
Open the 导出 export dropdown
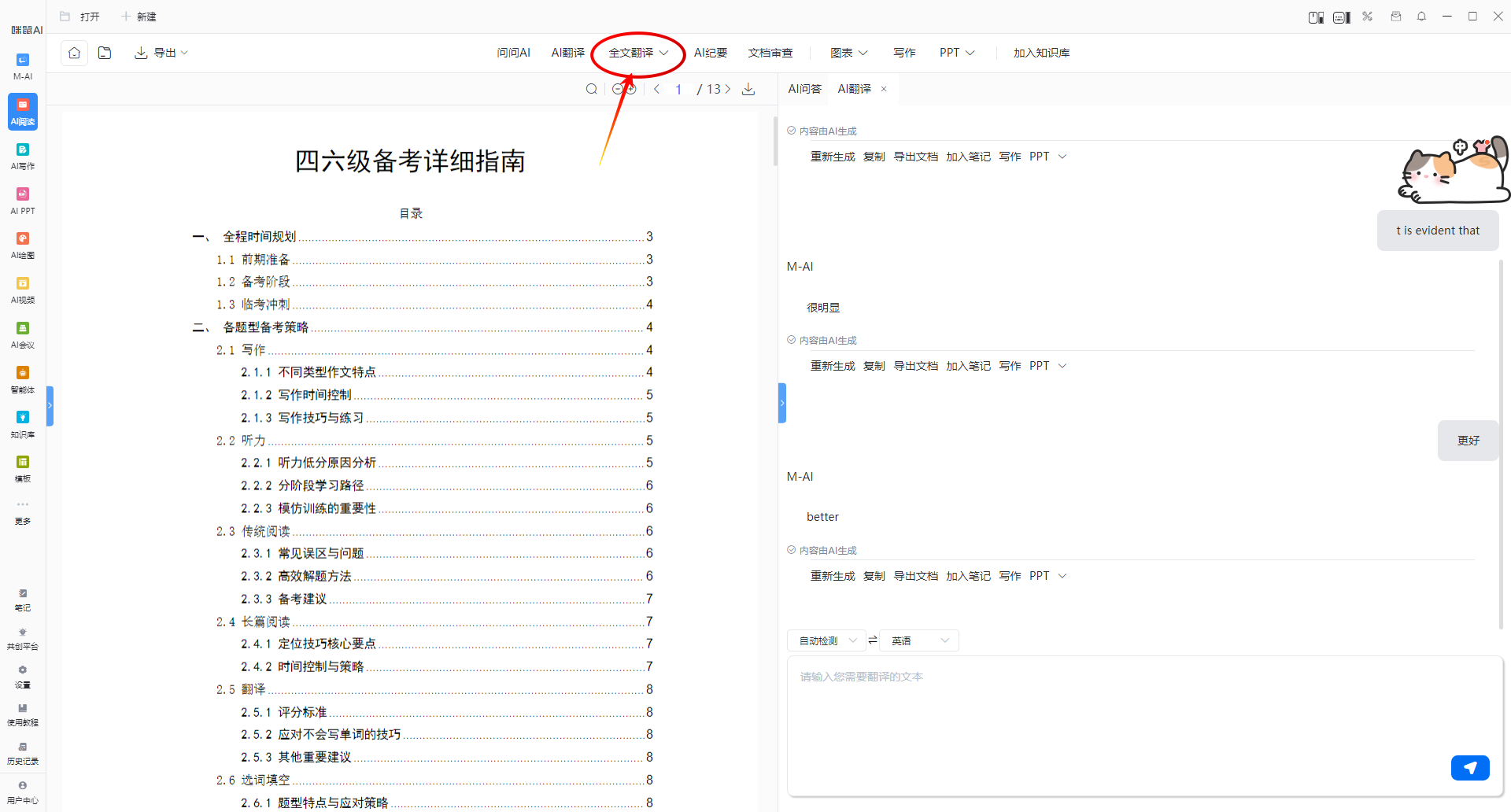(x=162, y=53)
